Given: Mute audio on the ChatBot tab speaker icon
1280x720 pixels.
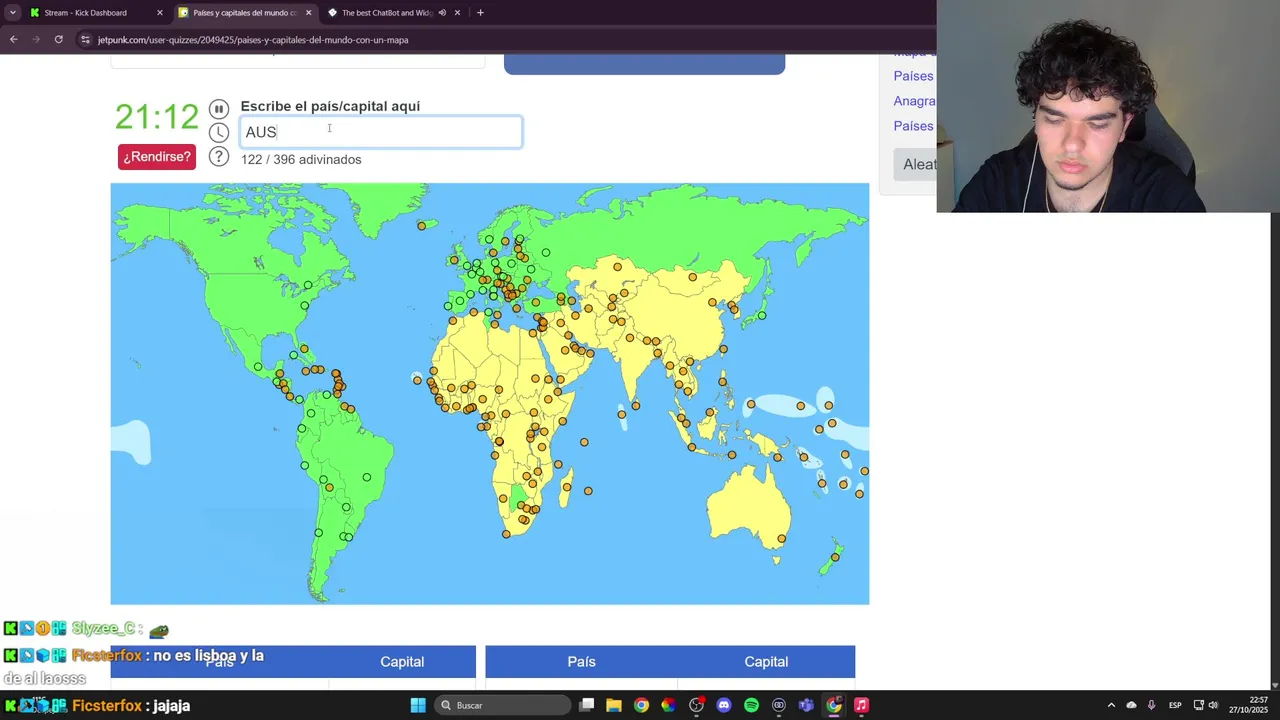Looking at the screenshot, I should click(x=442, y=13).
